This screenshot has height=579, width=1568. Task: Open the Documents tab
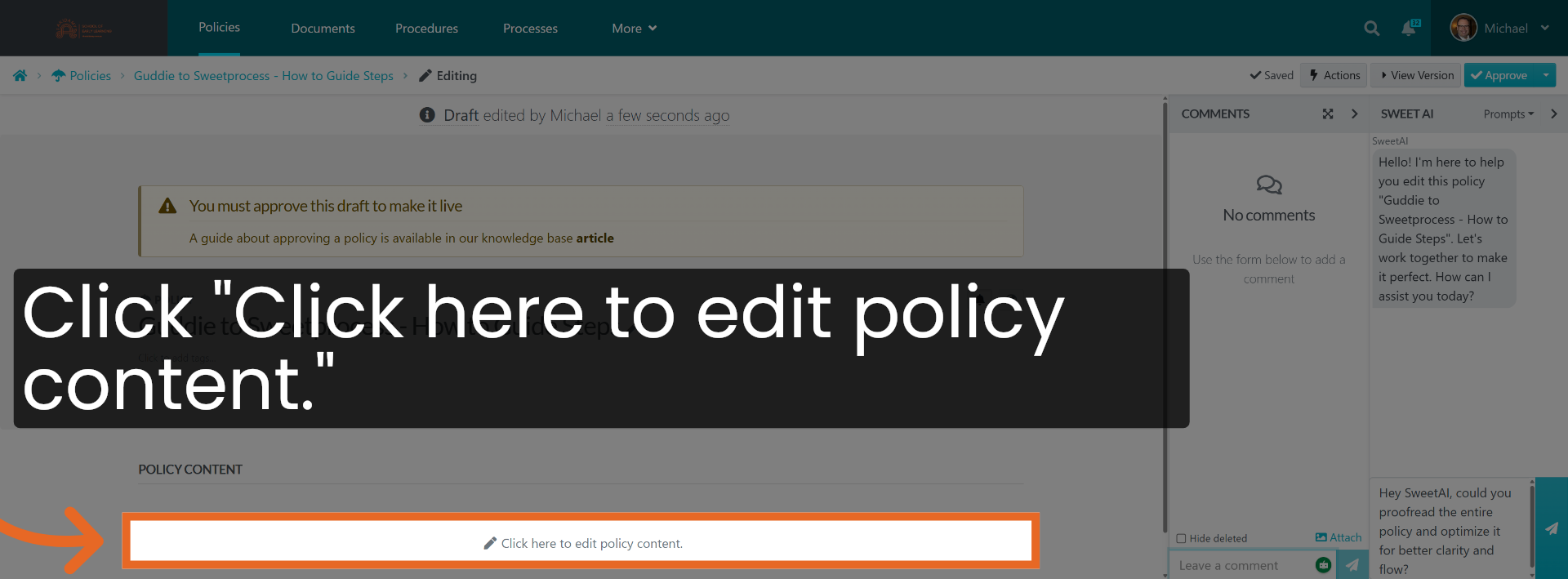(323, 29)
